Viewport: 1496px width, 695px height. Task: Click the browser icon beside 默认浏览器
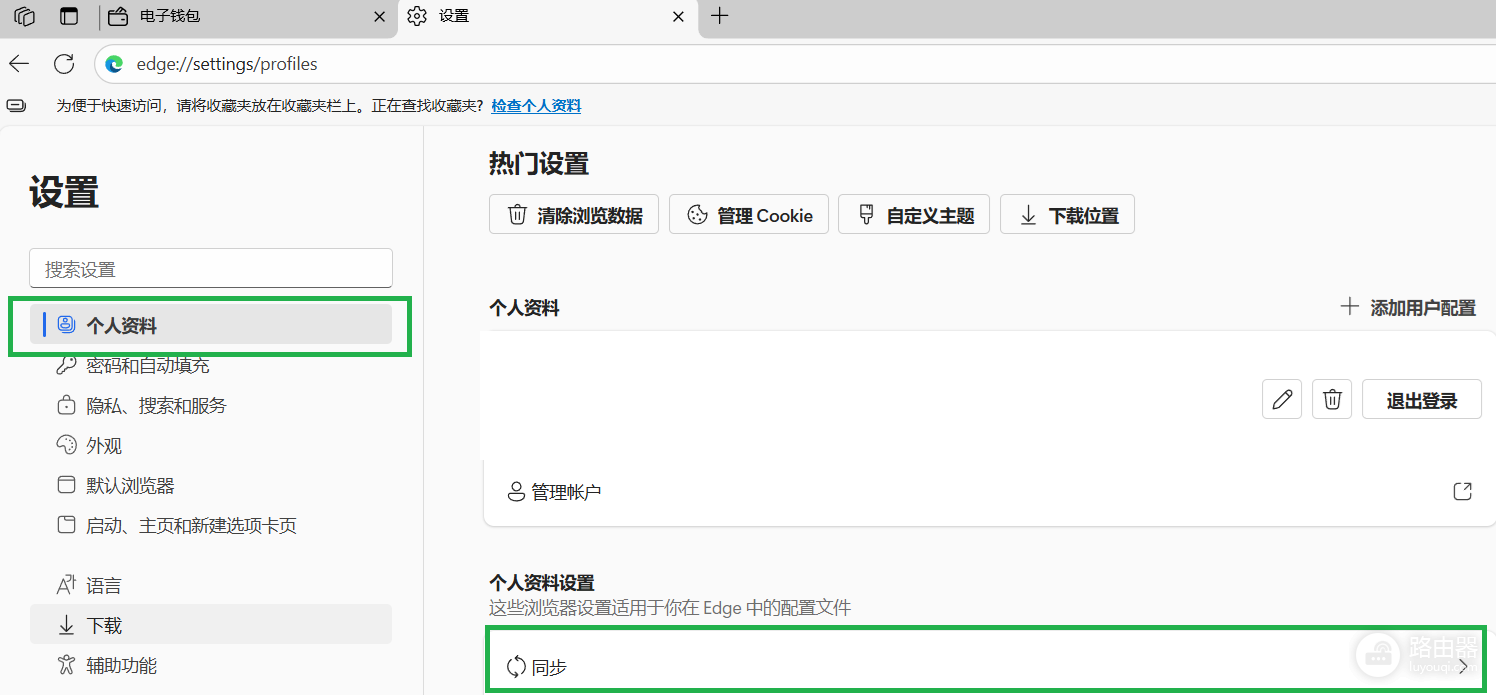coord(66,485)
